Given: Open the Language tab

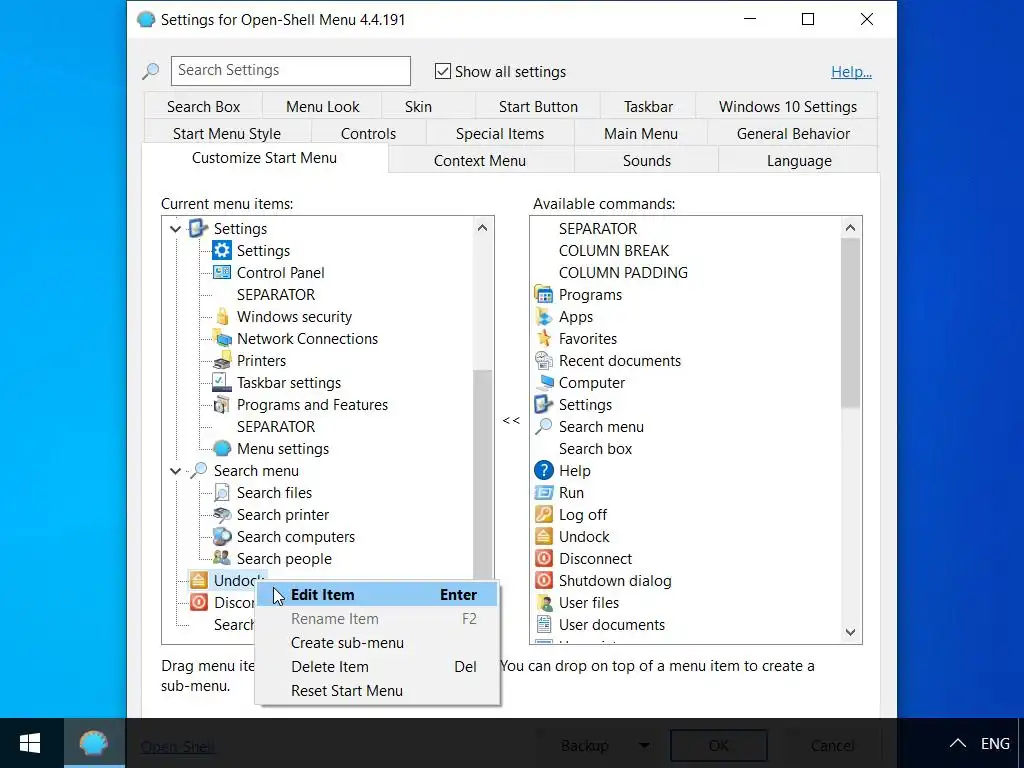Looking at the screenshot, I should [x=799, y=161].
